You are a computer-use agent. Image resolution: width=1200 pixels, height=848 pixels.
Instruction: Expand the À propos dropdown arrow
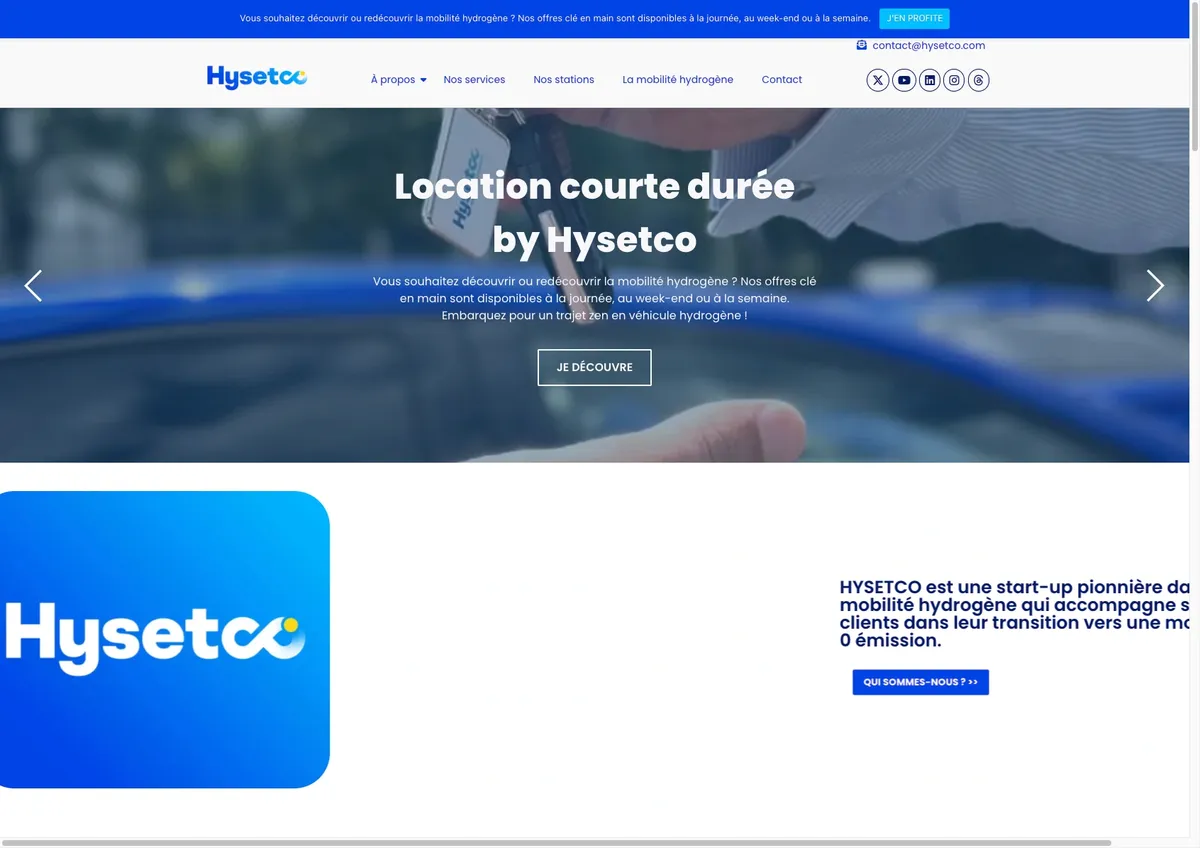coord(423,80)
